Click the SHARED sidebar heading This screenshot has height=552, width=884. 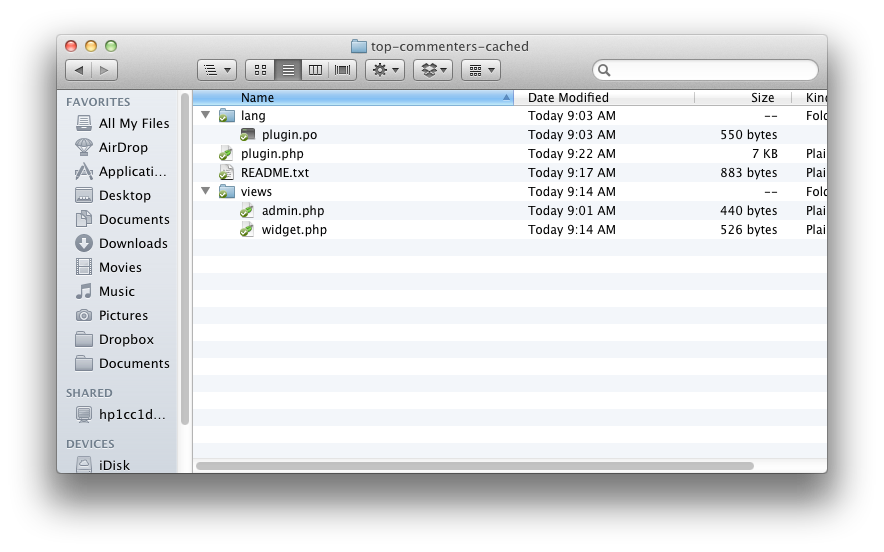(89, 393)
